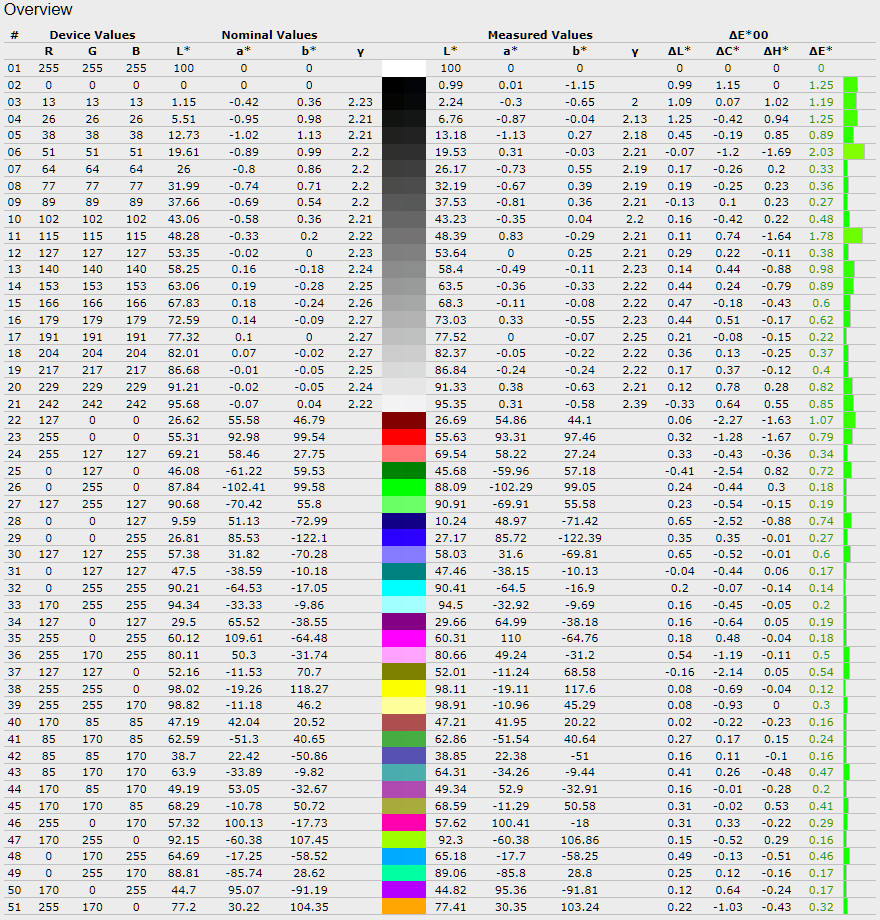Pick the pure blue swatch in row 29

click(404, 539)
